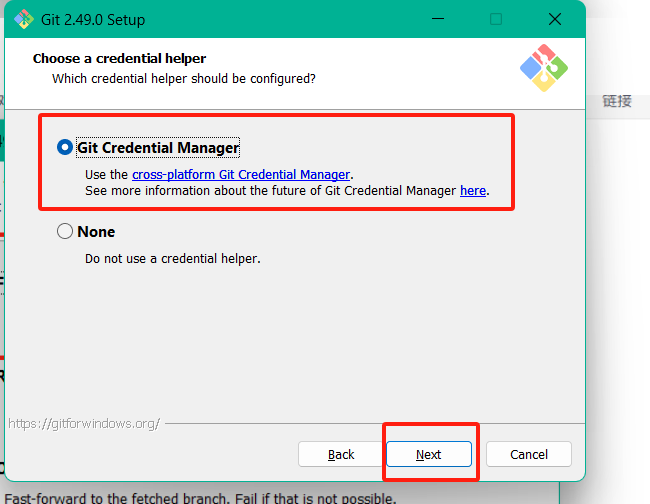Image resolution: width=650 pixels, height=504 pixels.
Task: Click the https://gitforwindows.org/ footer text
Action: (x=84, y=424)
